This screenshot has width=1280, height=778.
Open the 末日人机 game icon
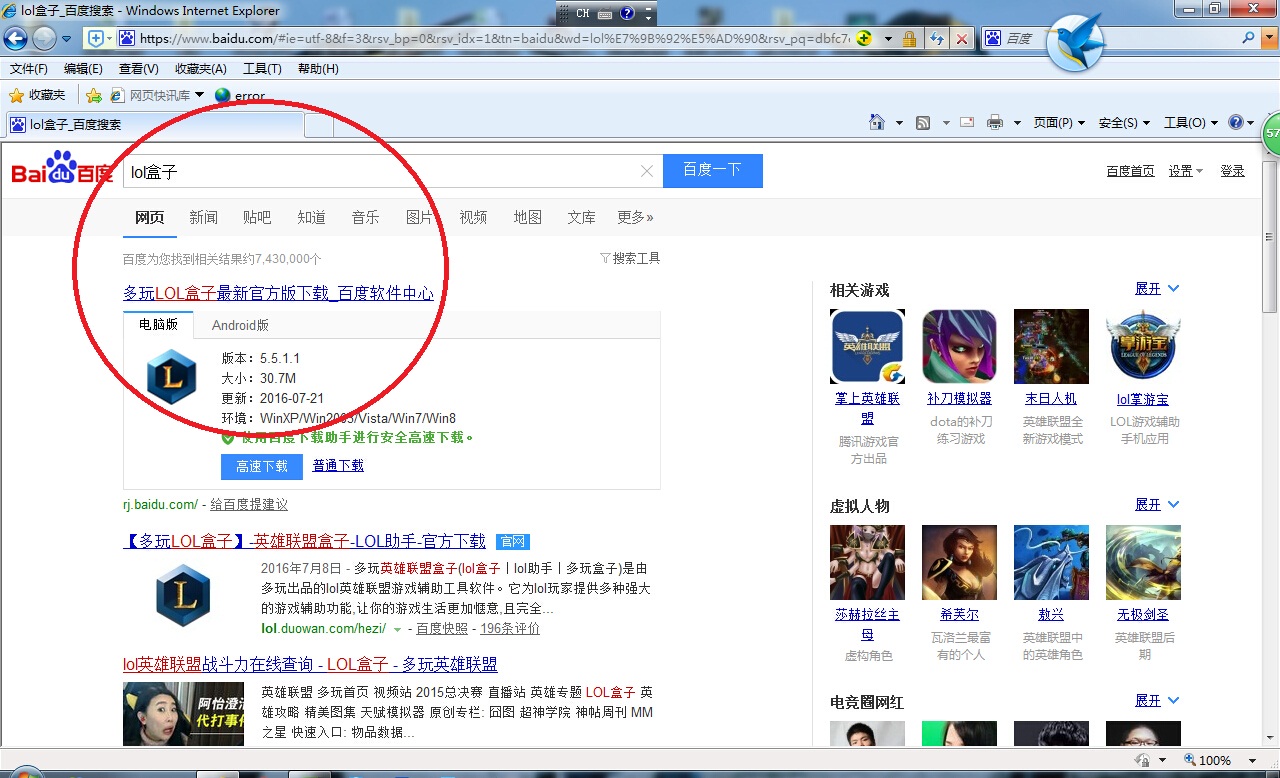[1051, 346]
